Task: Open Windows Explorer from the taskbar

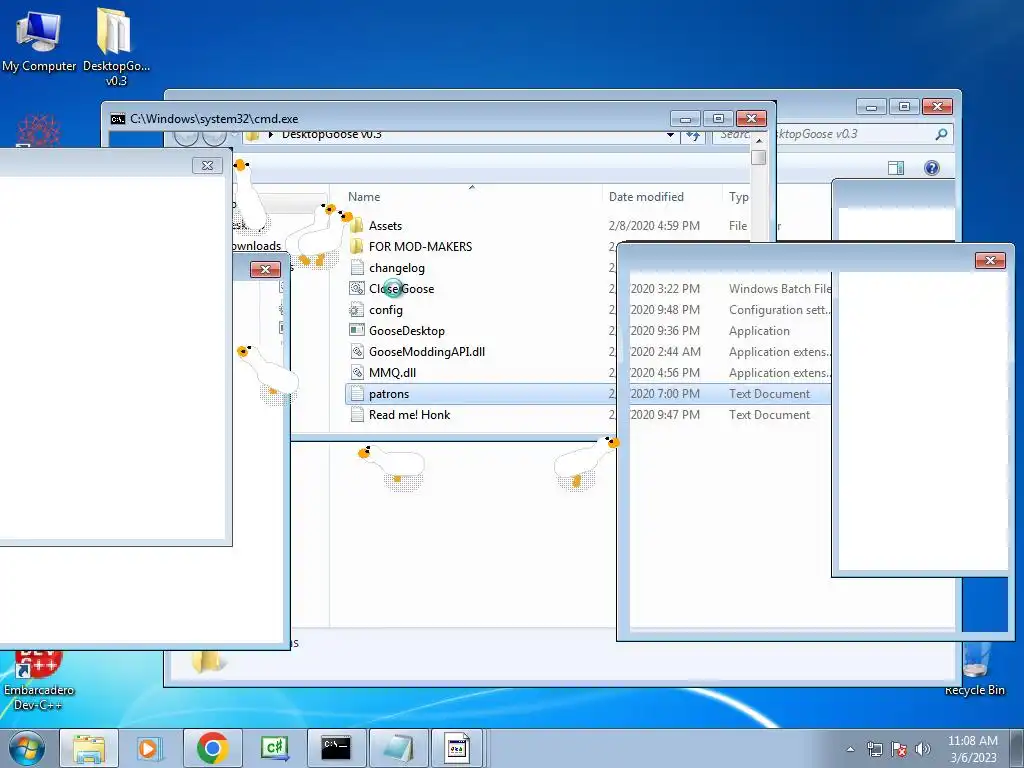Action: coord(89,748)
